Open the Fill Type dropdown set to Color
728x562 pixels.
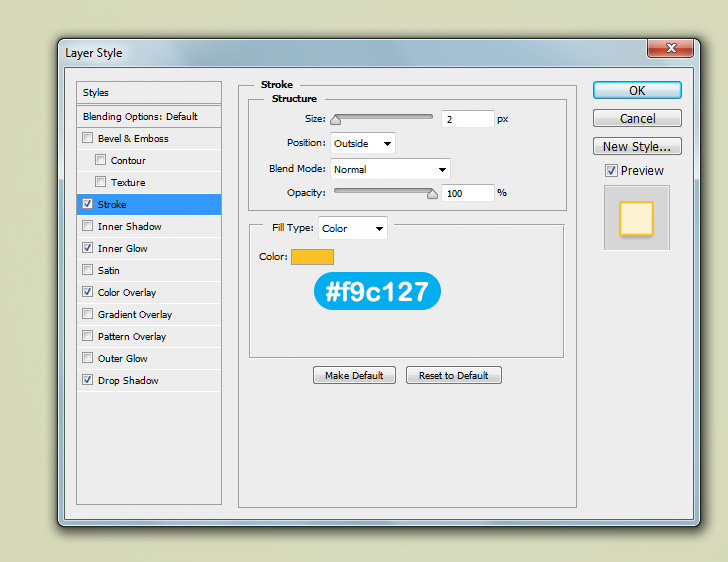pyautogui.click(x=353, y=228)
